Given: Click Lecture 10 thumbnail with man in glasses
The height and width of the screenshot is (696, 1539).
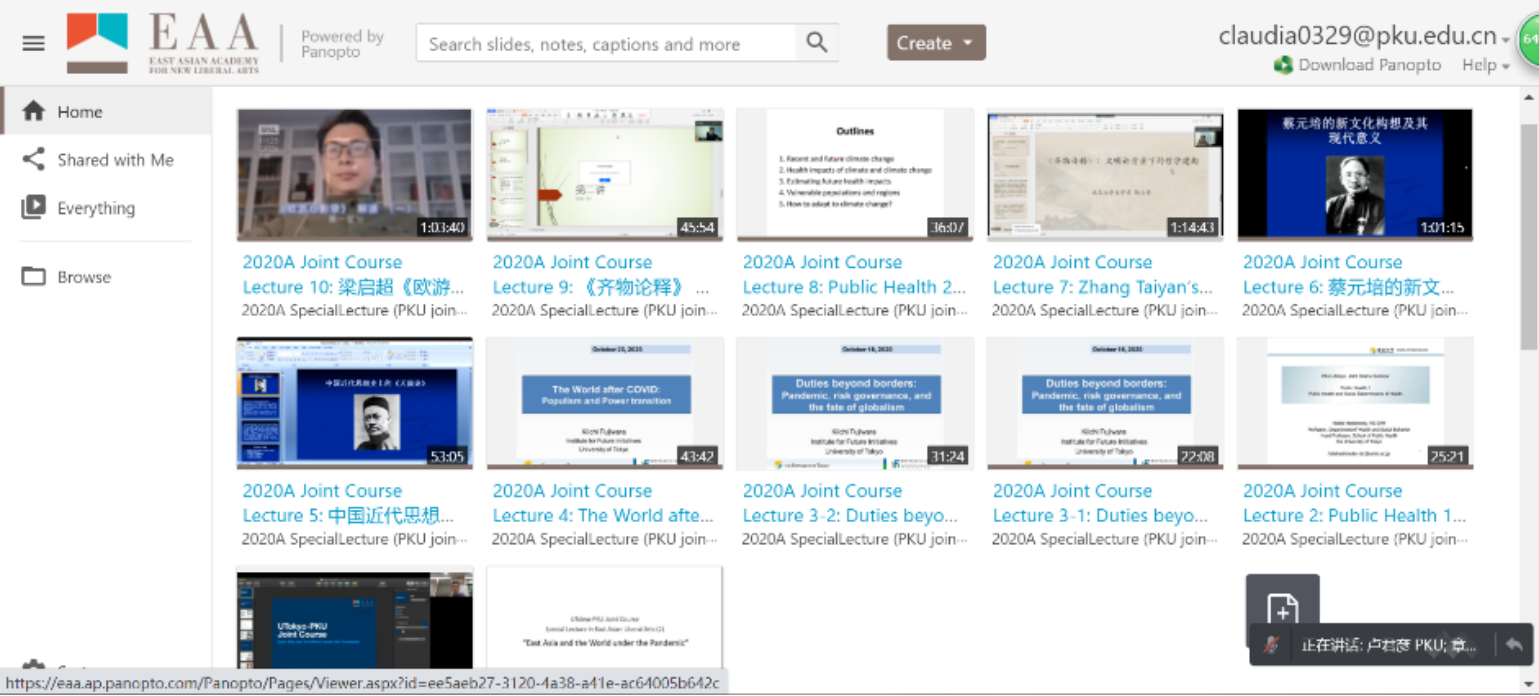Looking at the screenshot, I should [355, 174].
